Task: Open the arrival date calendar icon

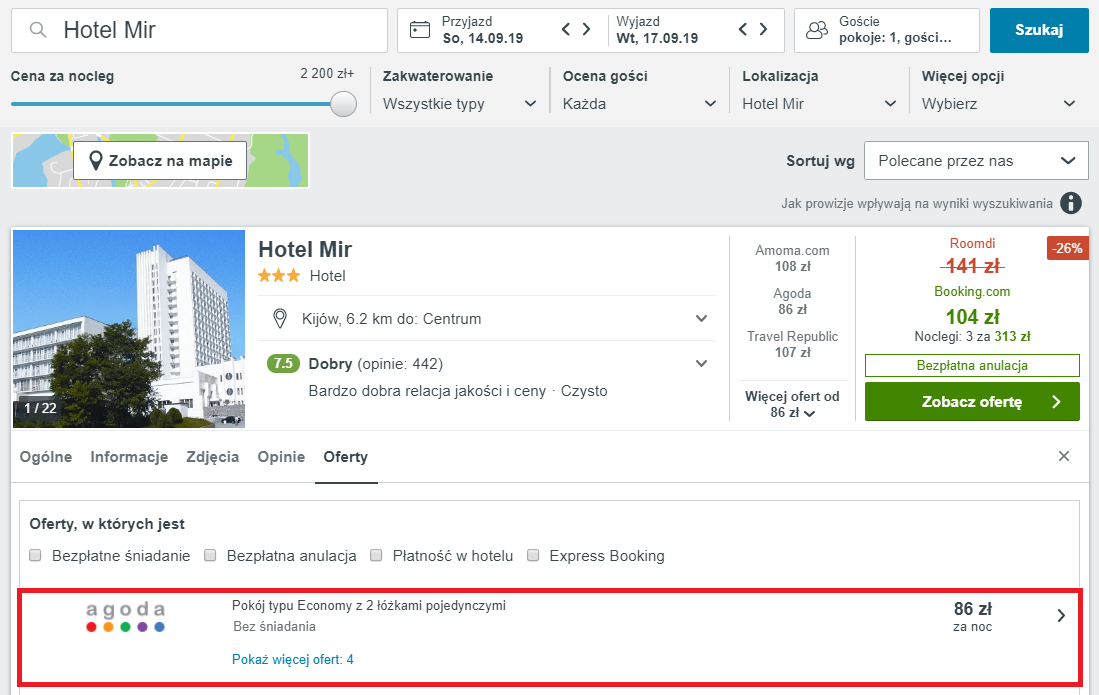Action: click(x=421, y=30)
